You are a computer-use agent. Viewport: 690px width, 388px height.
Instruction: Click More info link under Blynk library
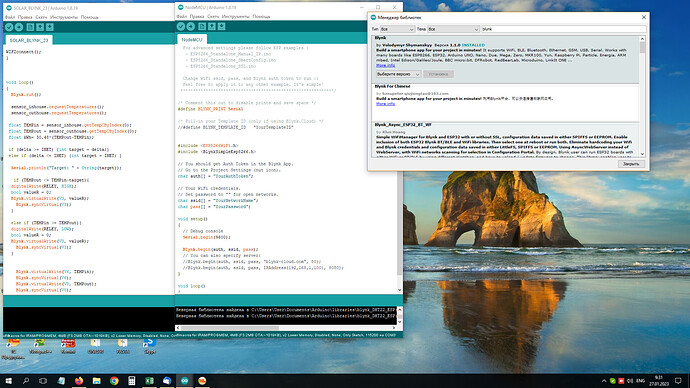(x=385, y=65)
